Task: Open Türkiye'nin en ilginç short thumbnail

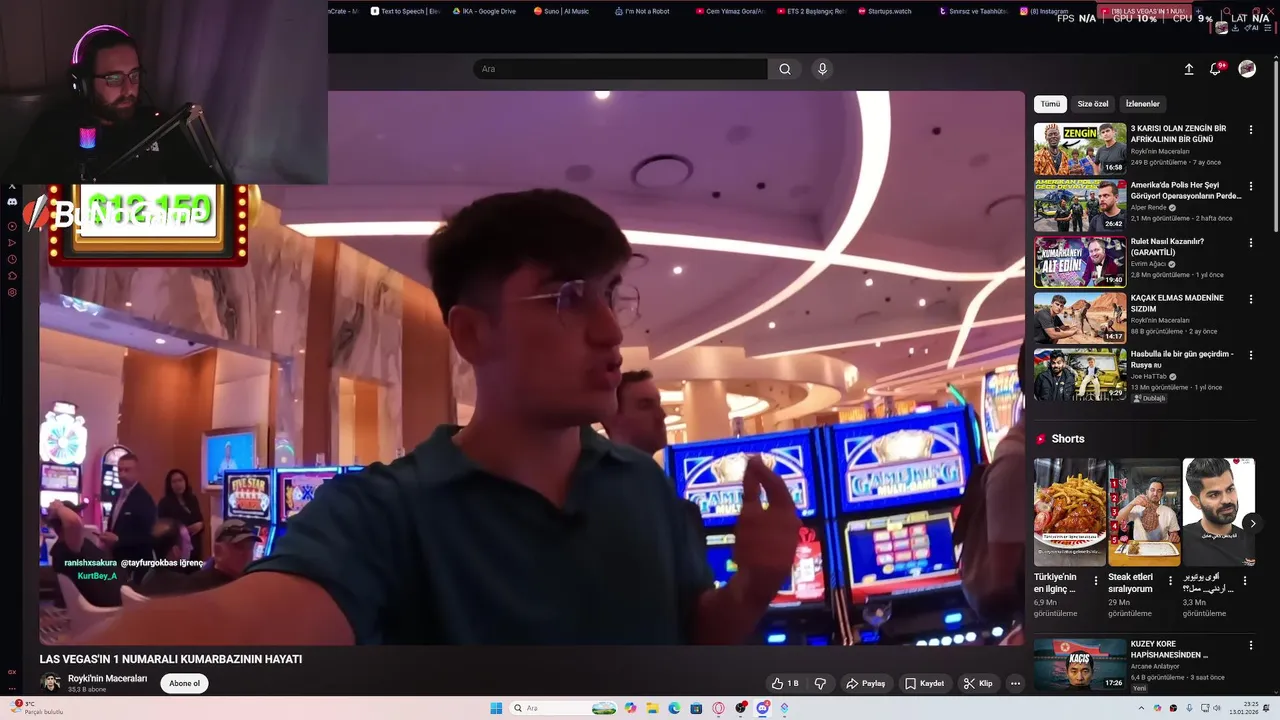Action: click(x=1069, y=512)
